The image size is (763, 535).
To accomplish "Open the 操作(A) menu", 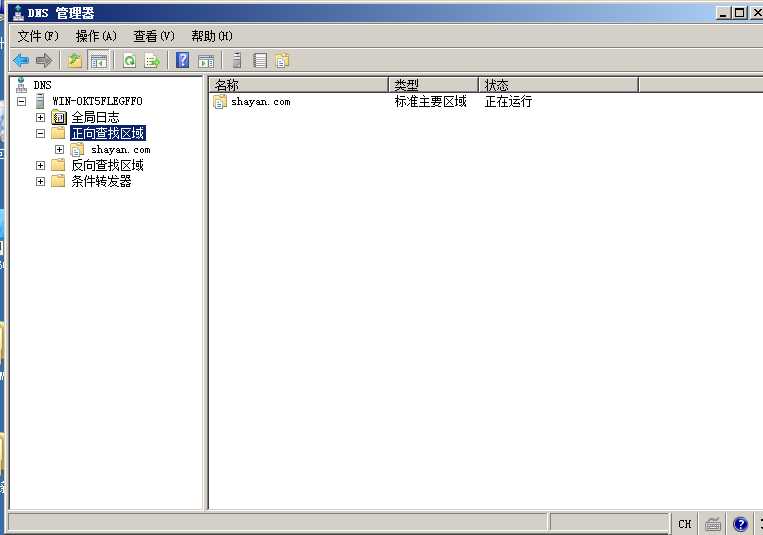I will coord(96,36).
